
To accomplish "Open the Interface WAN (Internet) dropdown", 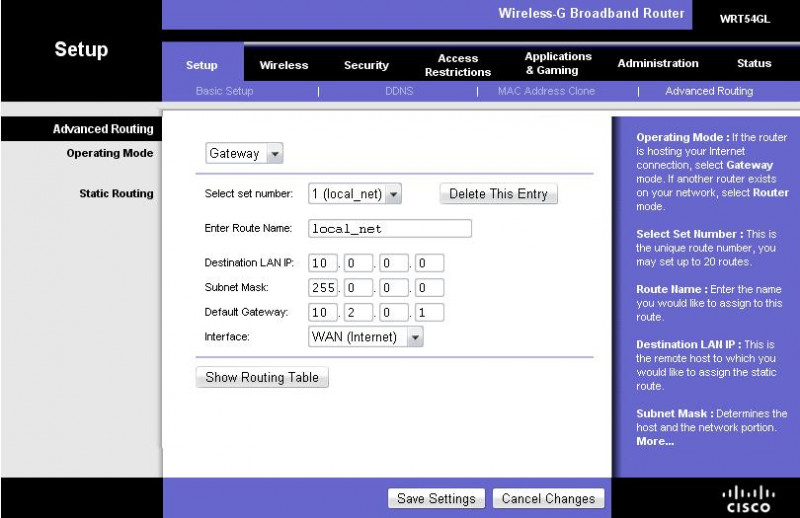I will pos(365,337).
